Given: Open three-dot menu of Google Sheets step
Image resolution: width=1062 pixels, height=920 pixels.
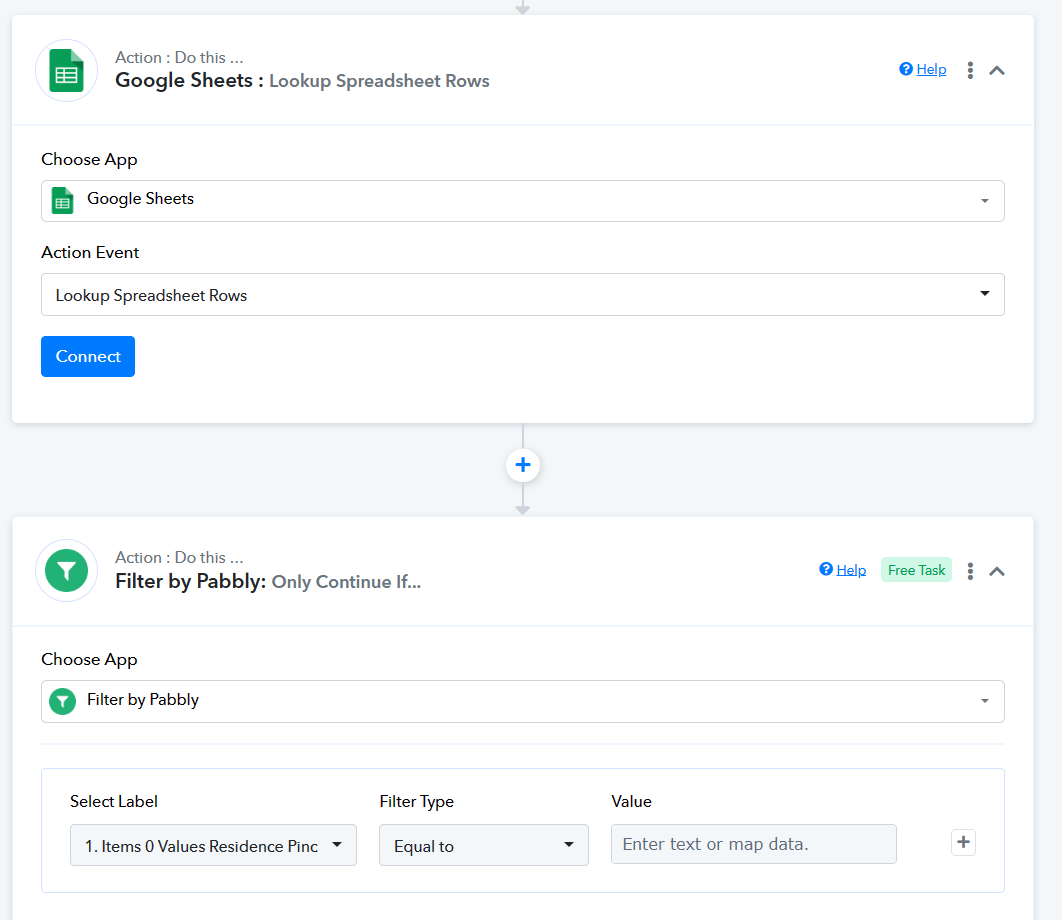Looking at the screenshot, I should [970, 70].
